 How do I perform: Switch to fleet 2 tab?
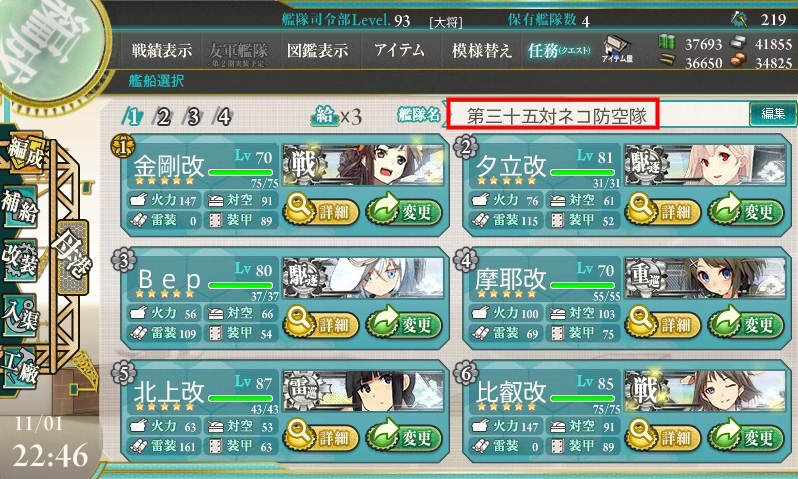tap(163, 117)
